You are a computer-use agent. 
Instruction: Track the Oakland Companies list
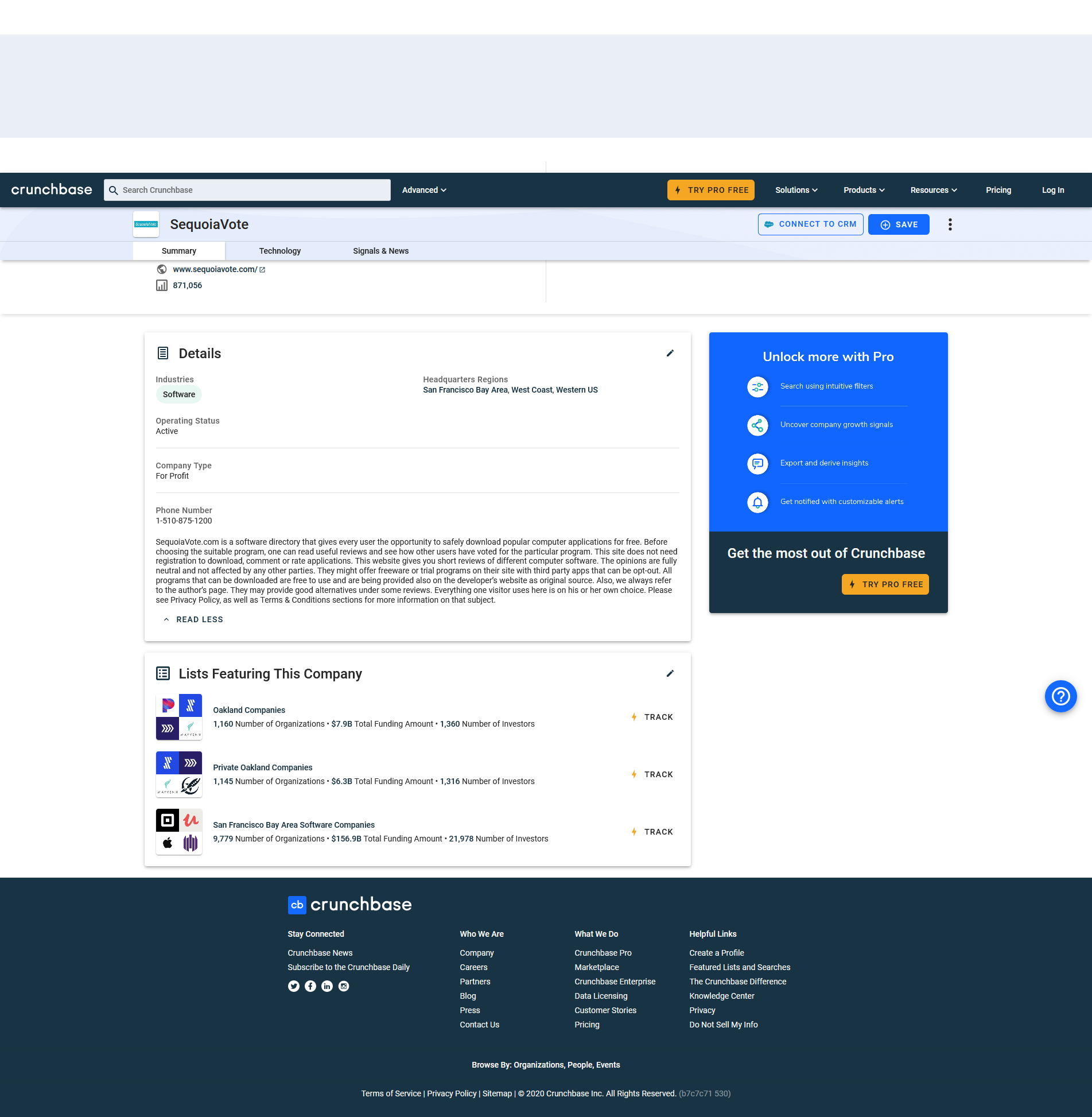(652, 717)
